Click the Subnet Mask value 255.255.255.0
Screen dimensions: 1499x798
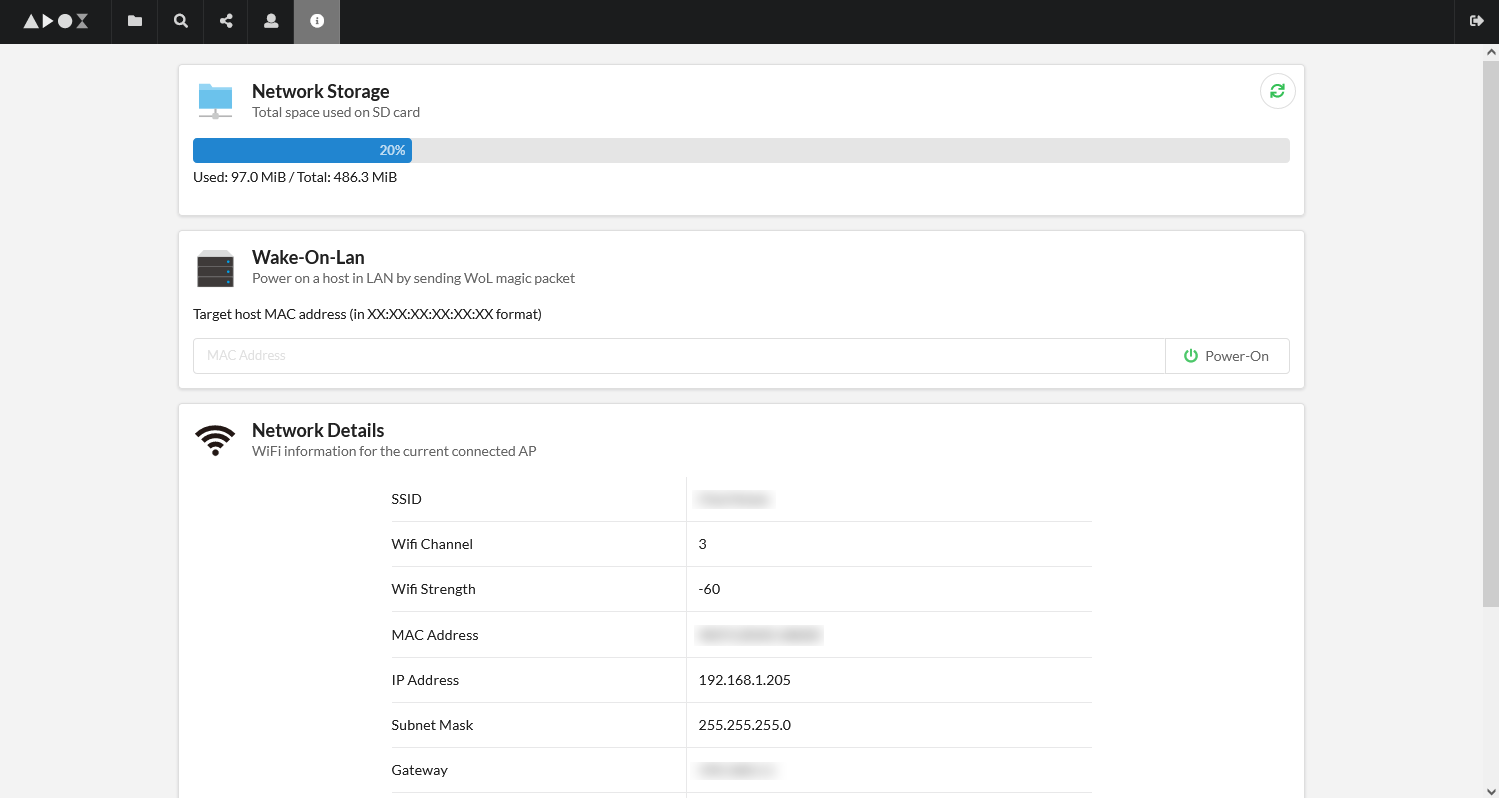pos(744,725)
